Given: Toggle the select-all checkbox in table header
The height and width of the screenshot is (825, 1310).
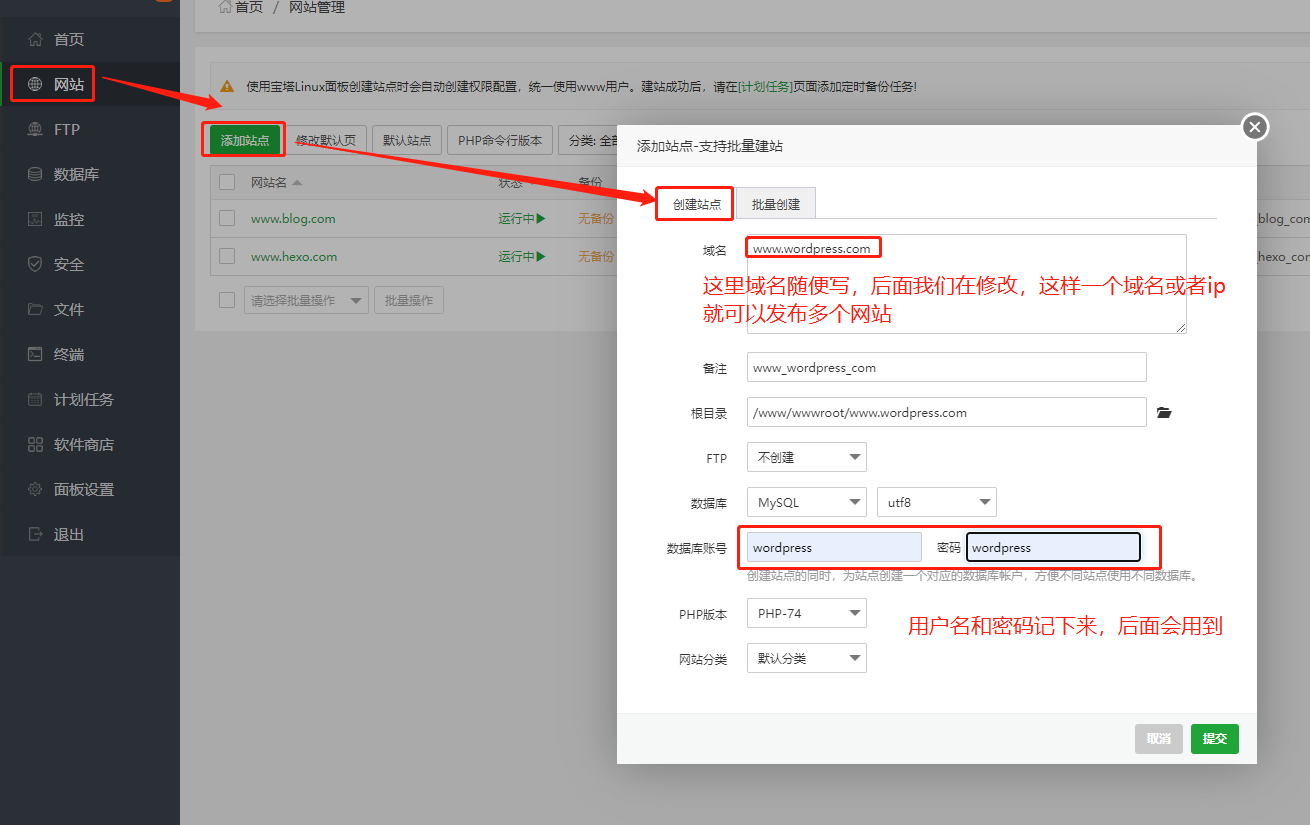Looking at the screenshot, I should click(x=227, y=182).
